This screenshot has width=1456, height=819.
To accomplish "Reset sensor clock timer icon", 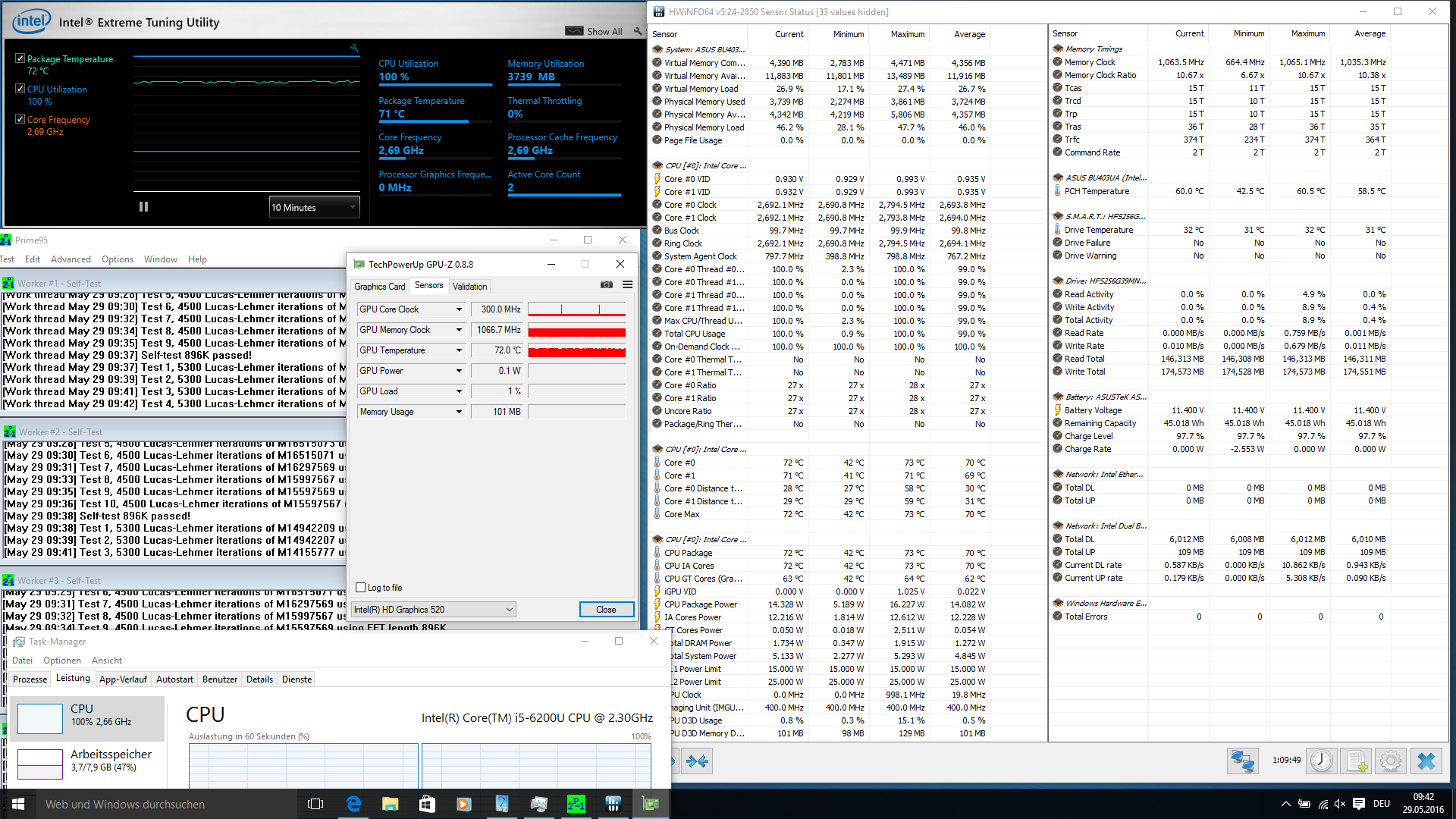I will point(1322,761).
